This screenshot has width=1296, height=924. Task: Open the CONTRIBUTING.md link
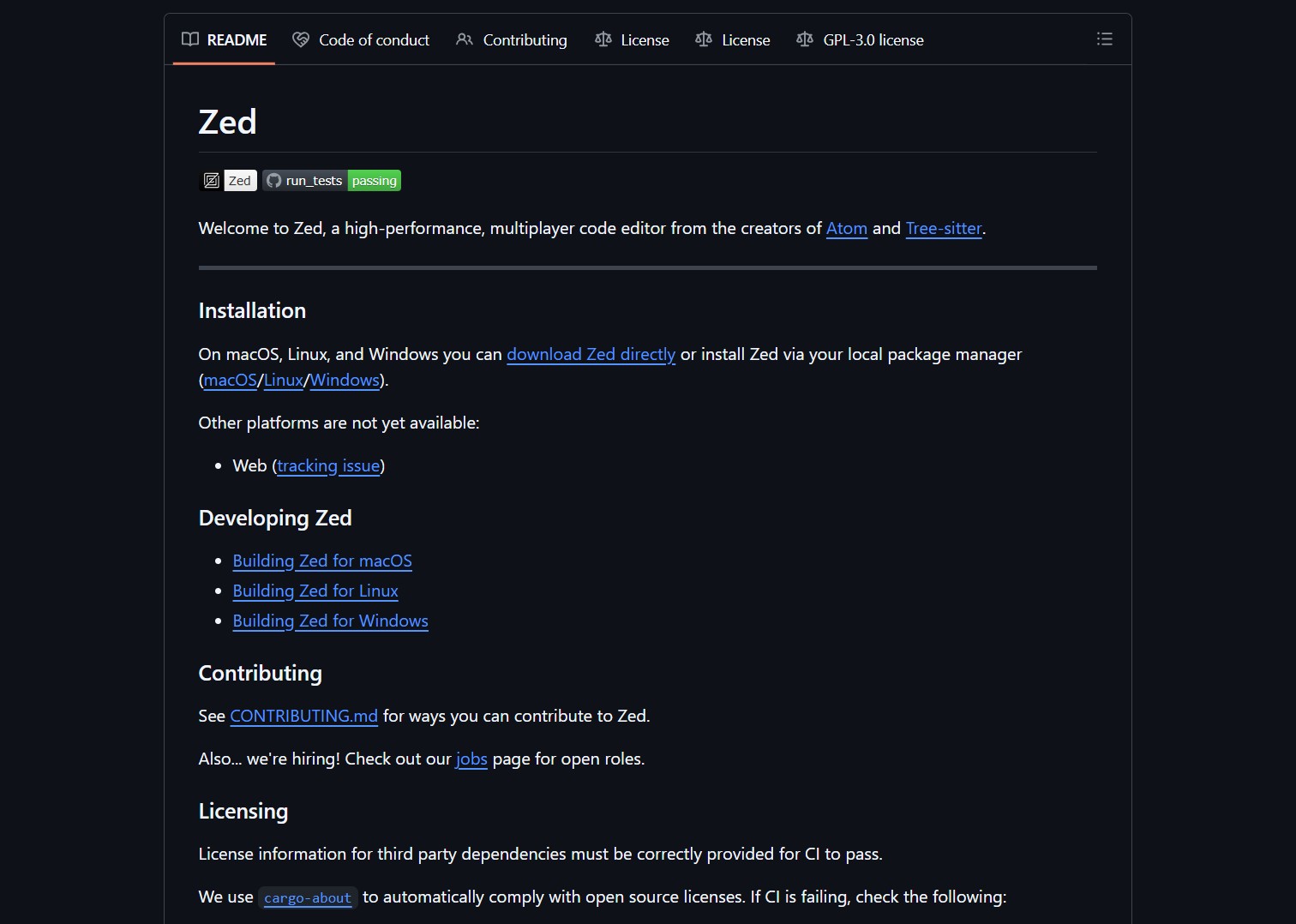click(303, 717)
